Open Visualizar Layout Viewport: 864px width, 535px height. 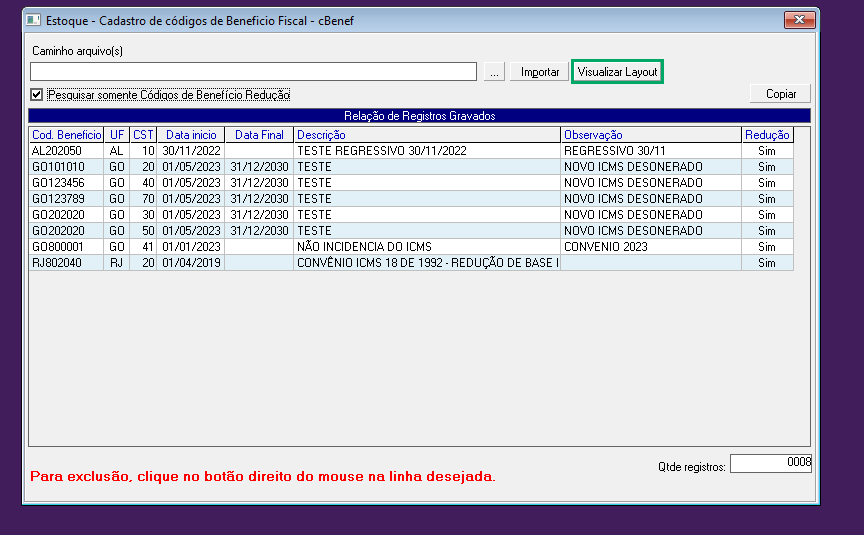(617, 72)
